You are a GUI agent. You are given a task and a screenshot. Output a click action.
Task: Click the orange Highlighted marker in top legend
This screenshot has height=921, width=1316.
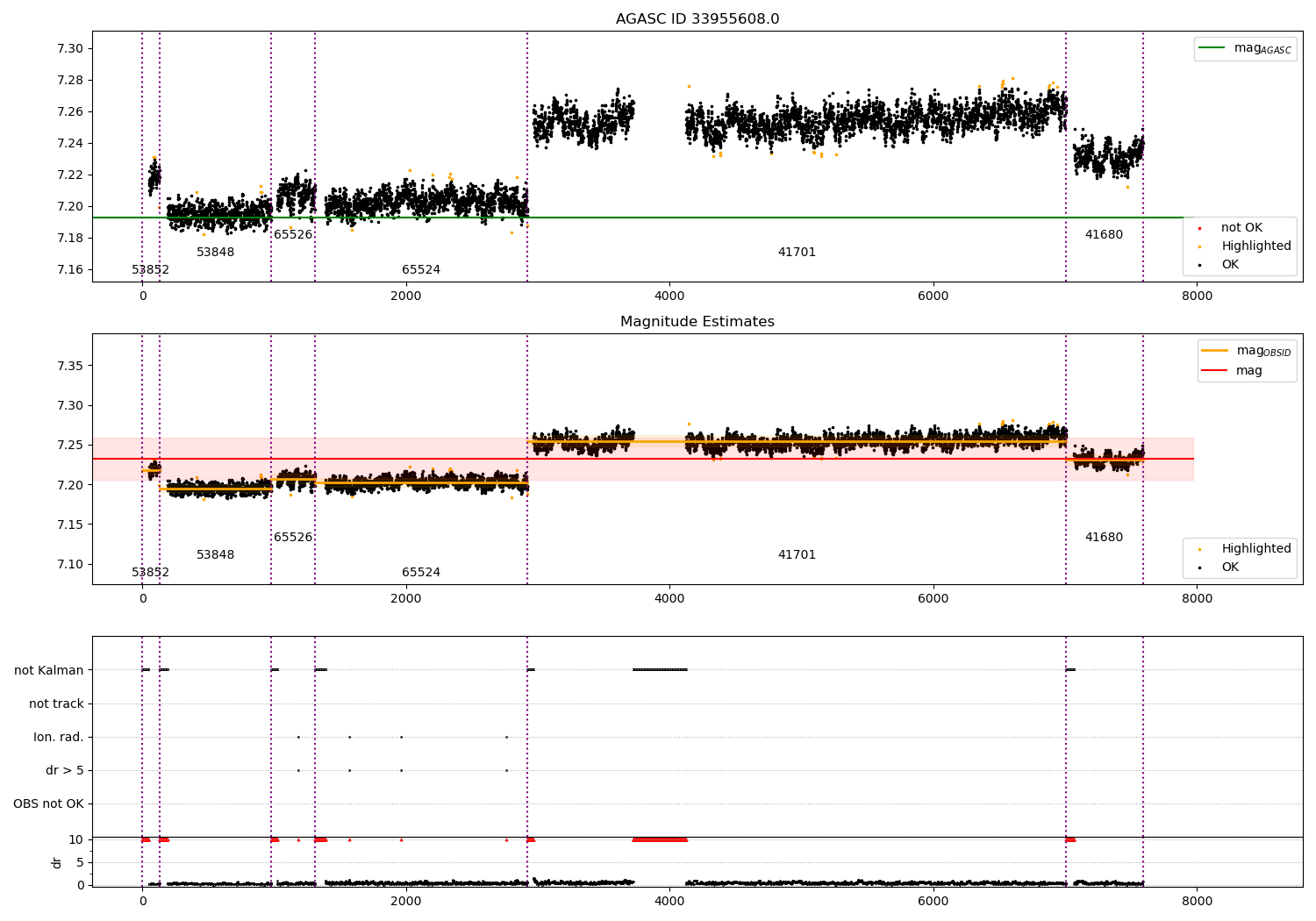tap(1199, 246)
